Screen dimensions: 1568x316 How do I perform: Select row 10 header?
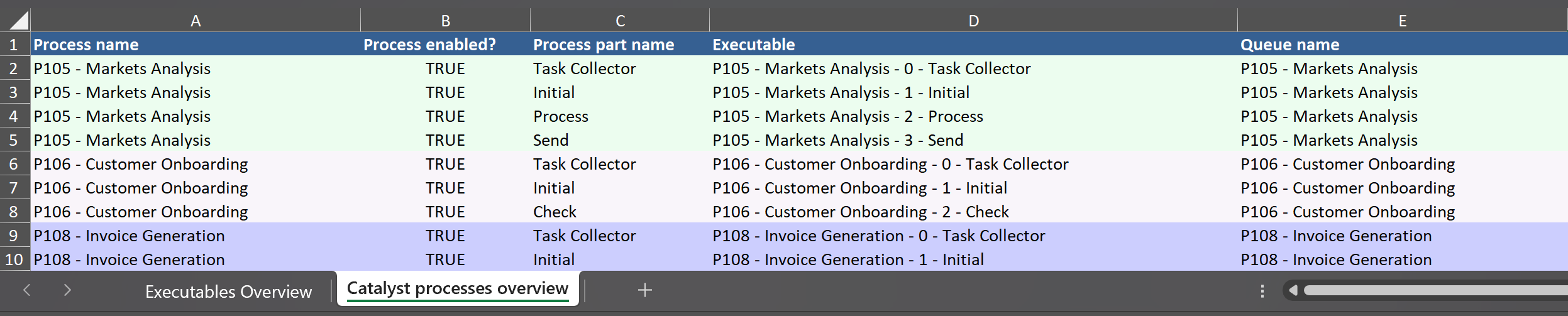tap(14, 259)
